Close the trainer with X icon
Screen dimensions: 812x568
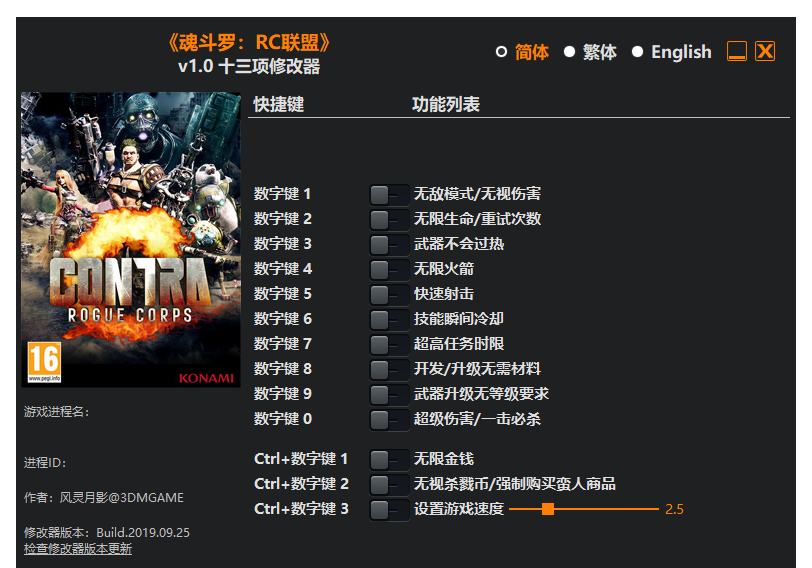[765, 51]
